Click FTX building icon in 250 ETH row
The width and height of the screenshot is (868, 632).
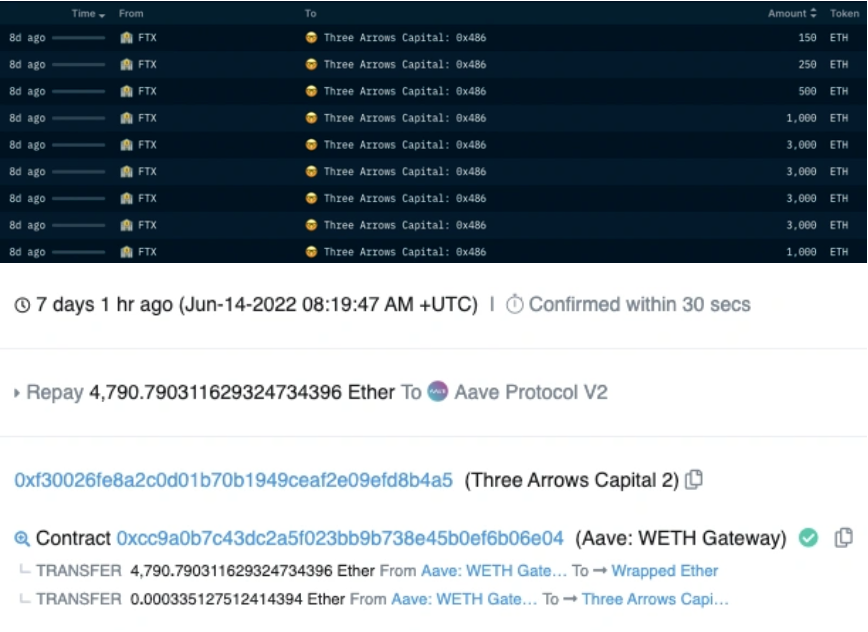click(126, 64)
